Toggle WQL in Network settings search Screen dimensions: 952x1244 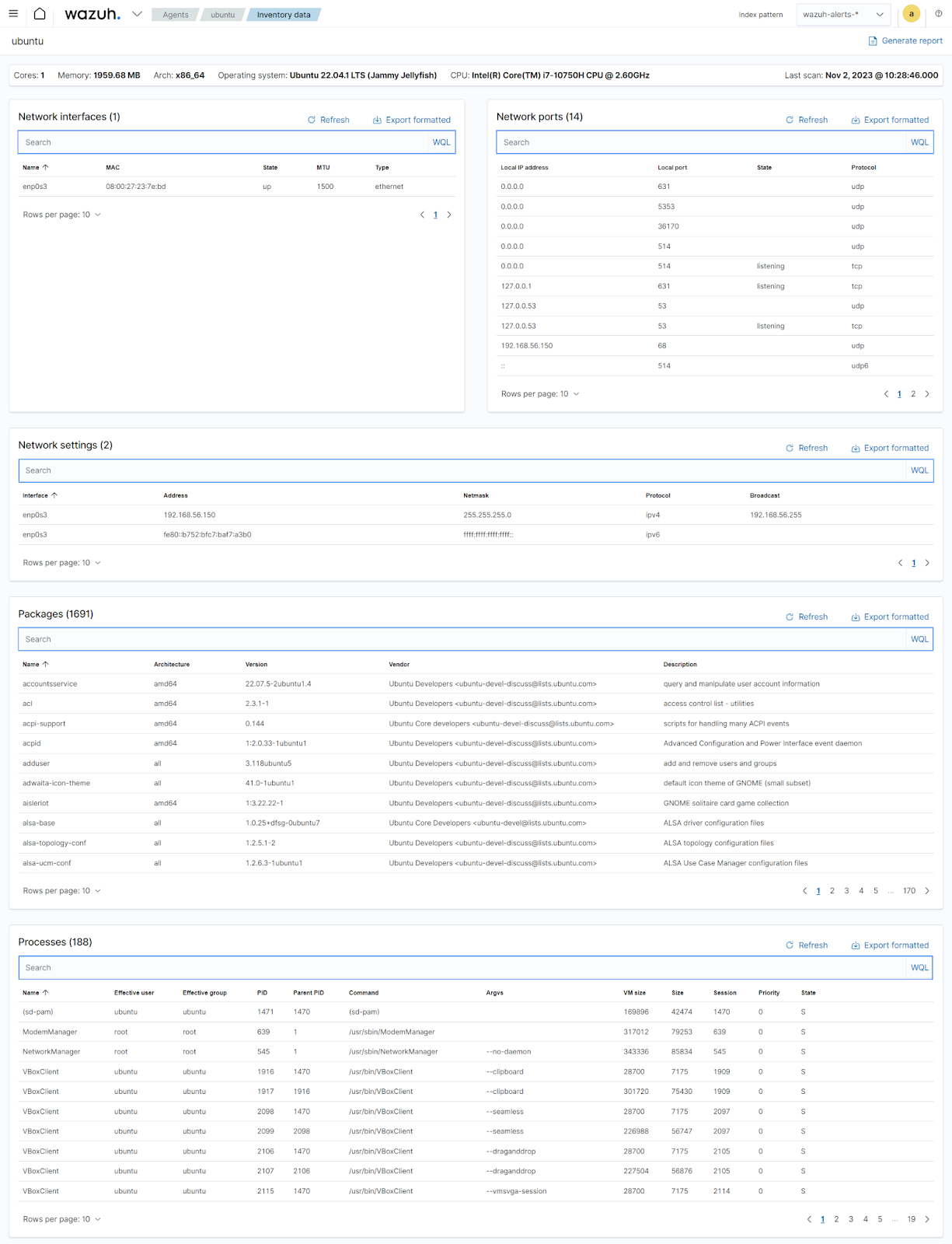click(x=920, y=470)
